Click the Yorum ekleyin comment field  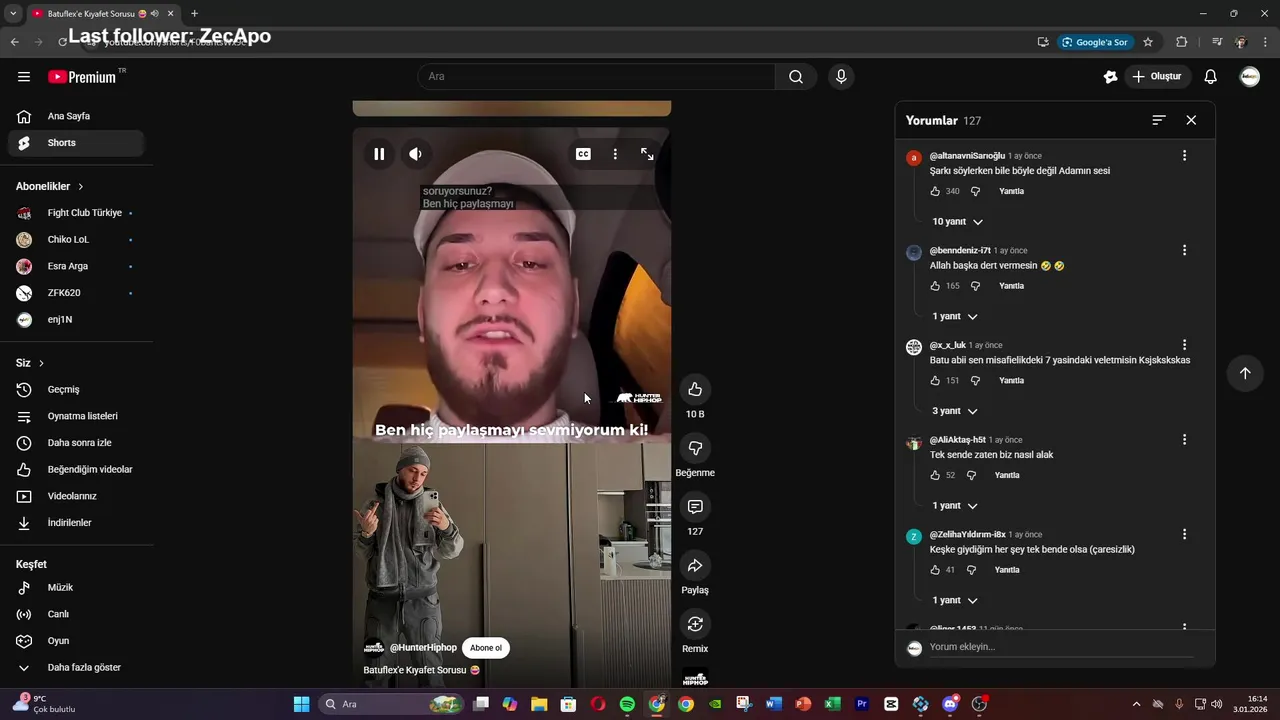point(1061,647)
